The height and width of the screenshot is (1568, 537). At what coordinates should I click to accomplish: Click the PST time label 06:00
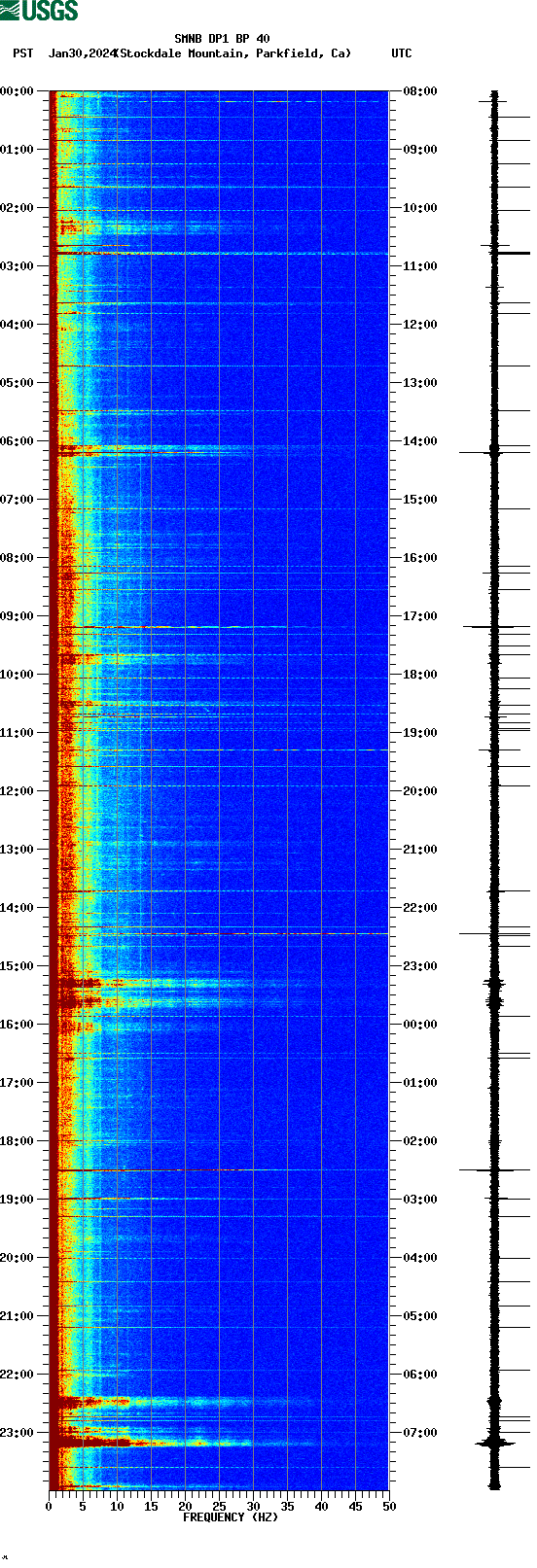(17, 441)
